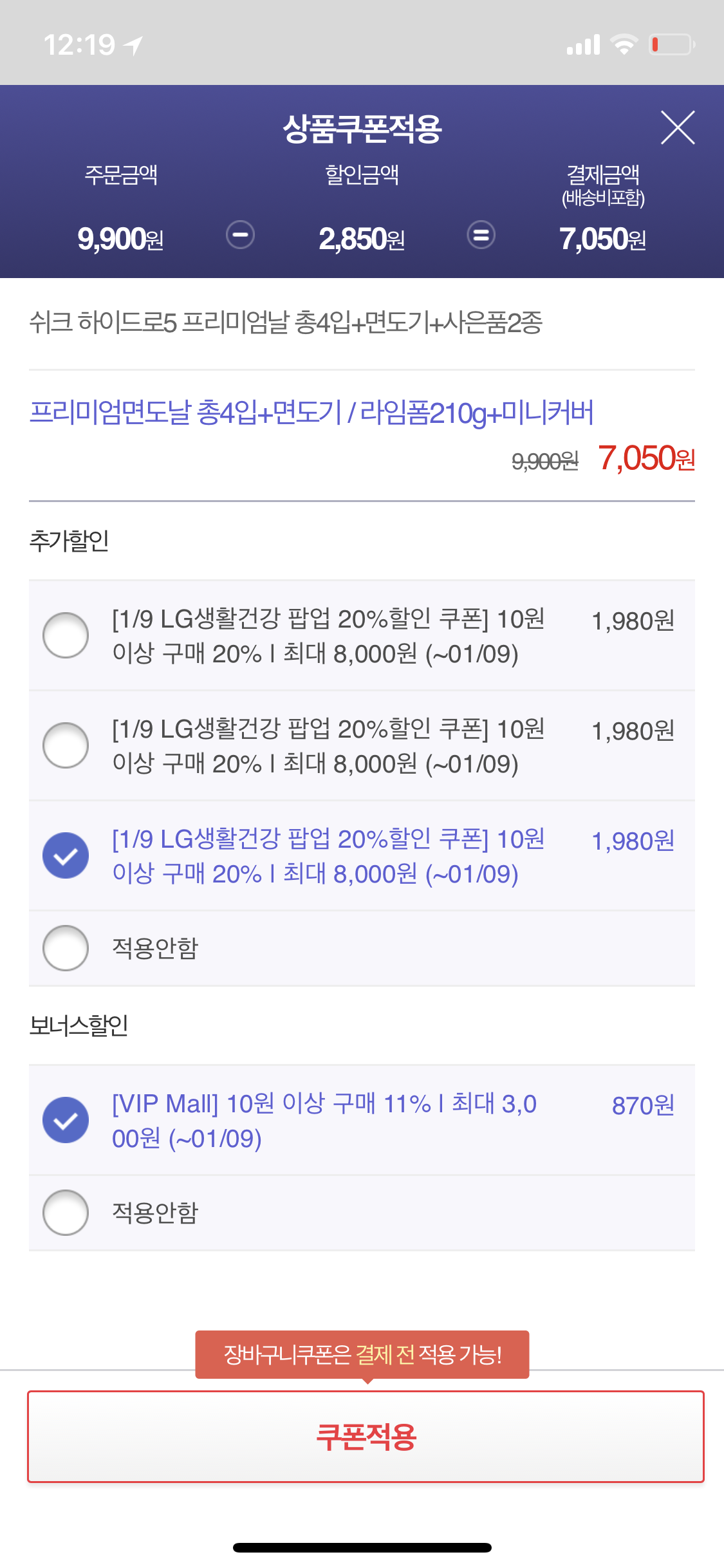Viewport: 724px width, 1568px height.
Task: Tap the 장바구니쿠폰 tooltip banner
Action: [x=362, y=1354]
